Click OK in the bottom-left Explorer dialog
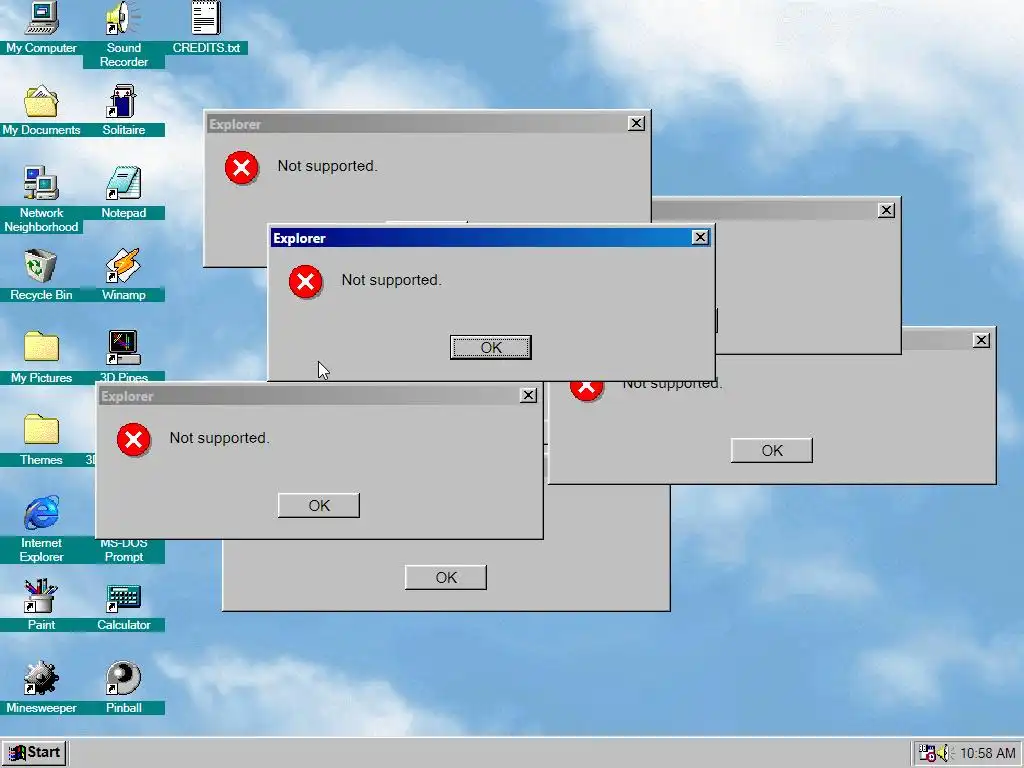The width and height of the screenshot is (1024, 768). (x=319, y=505)
